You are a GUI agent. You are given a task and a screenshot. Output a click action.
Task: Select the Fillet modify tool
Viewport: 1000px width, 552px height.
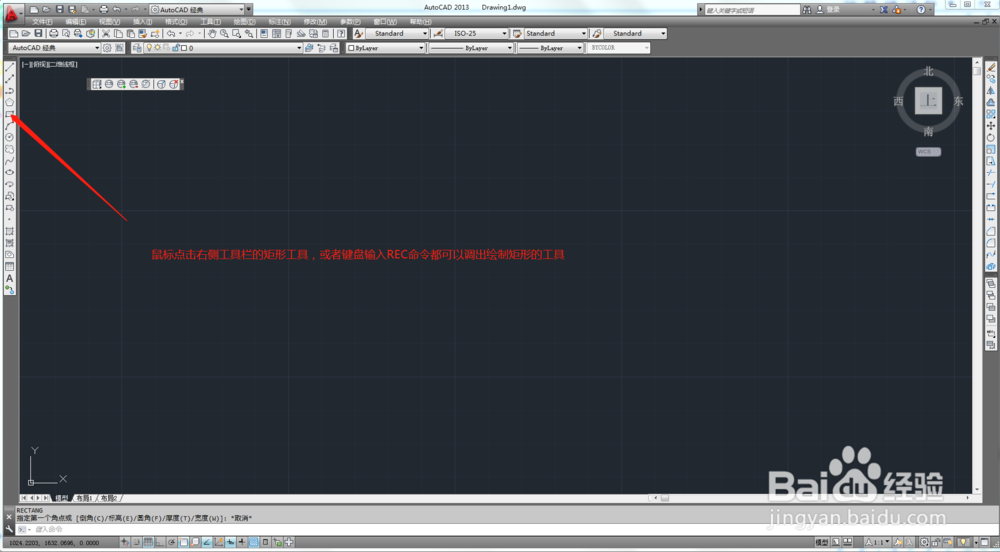pyautogui.click(x=990, y=243)
